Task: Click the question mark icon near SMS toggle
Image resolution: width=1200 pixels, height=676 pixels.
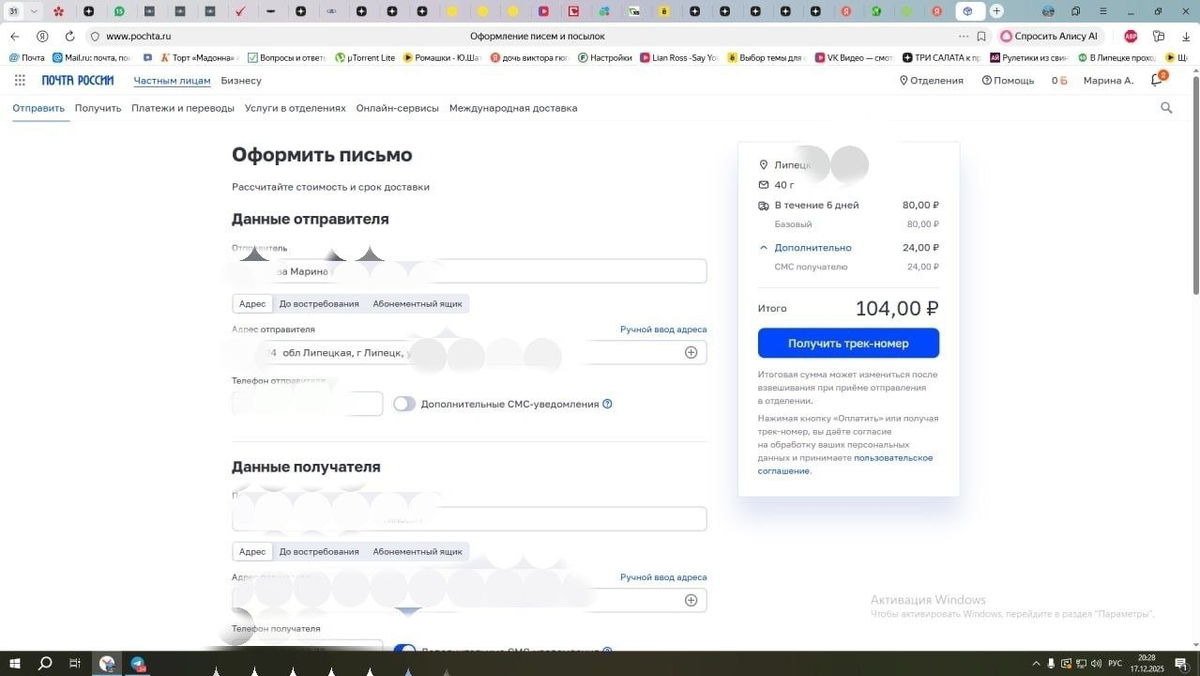Action: point(607,404)
